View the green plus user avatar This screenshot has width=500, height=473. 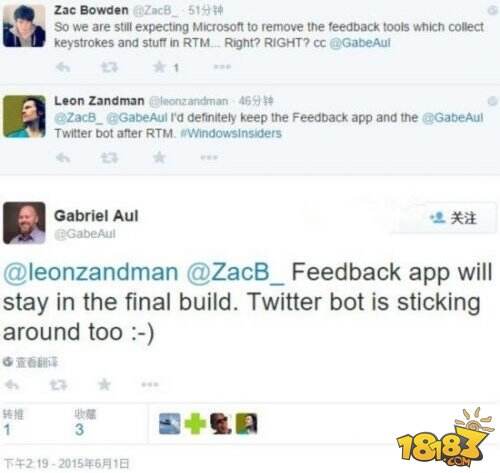(195, 424)
